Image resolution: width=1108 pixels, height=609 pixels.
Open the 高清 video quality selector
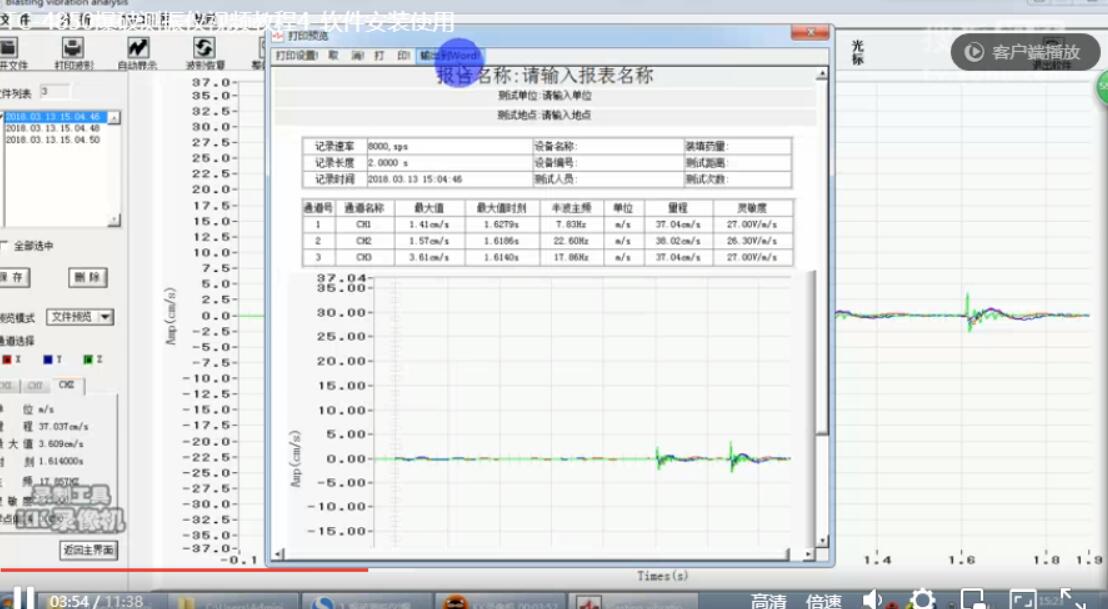pyautogui.click(x=768, y=600)
